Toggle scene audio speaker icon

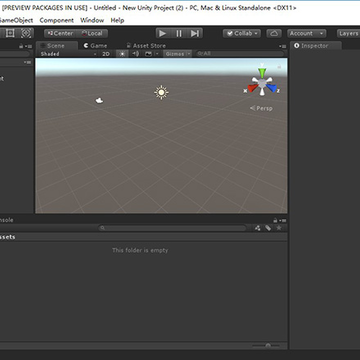point(135,54)
